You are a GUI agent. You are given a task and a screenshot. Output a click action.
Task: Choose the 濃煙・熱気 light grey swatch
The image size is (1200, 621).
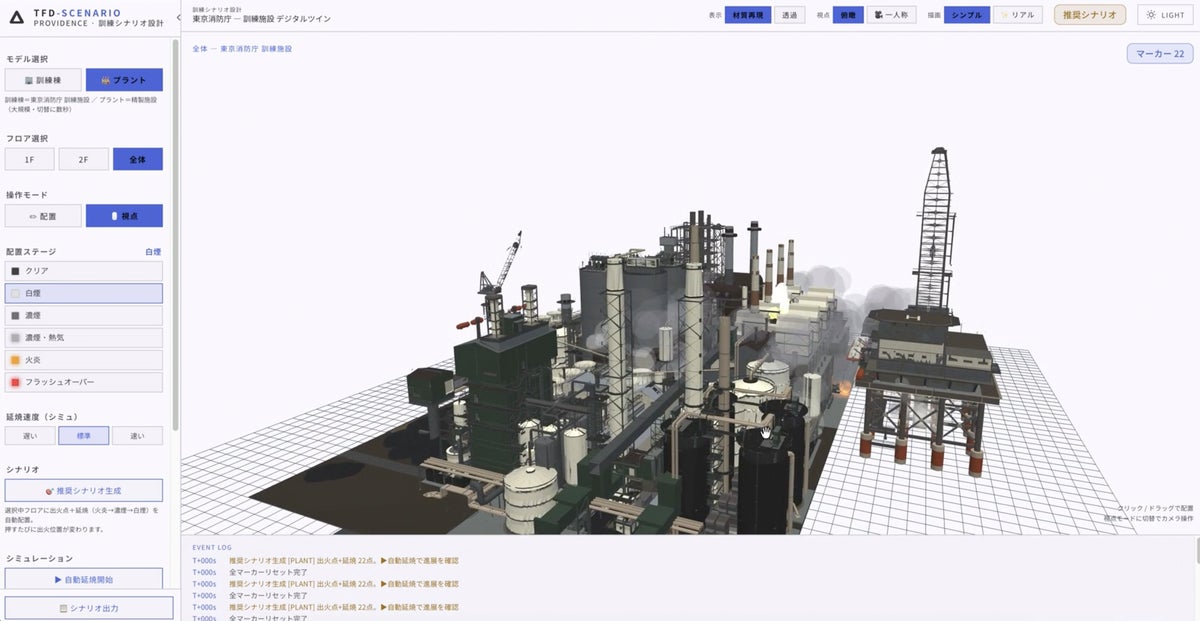click(15, 338)
